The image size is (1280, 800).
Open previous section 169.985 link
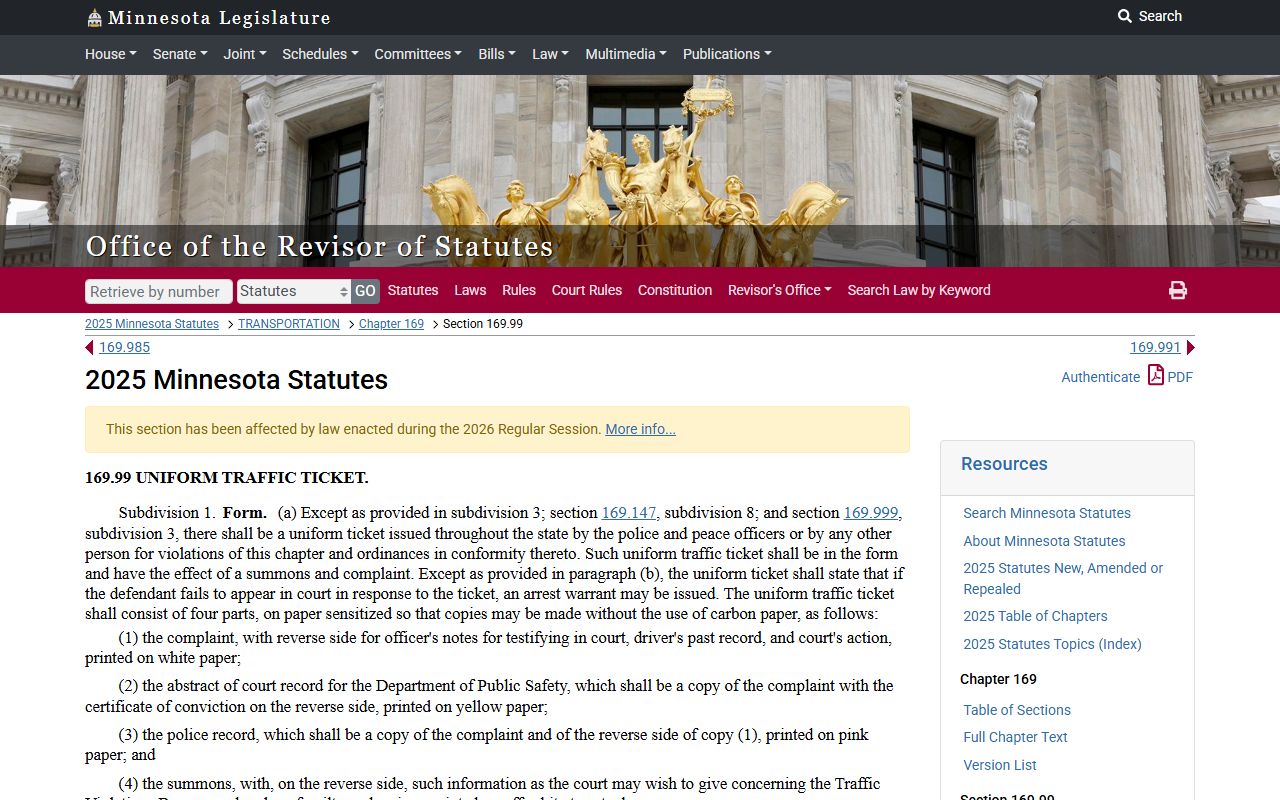click(x=124, y=348)
